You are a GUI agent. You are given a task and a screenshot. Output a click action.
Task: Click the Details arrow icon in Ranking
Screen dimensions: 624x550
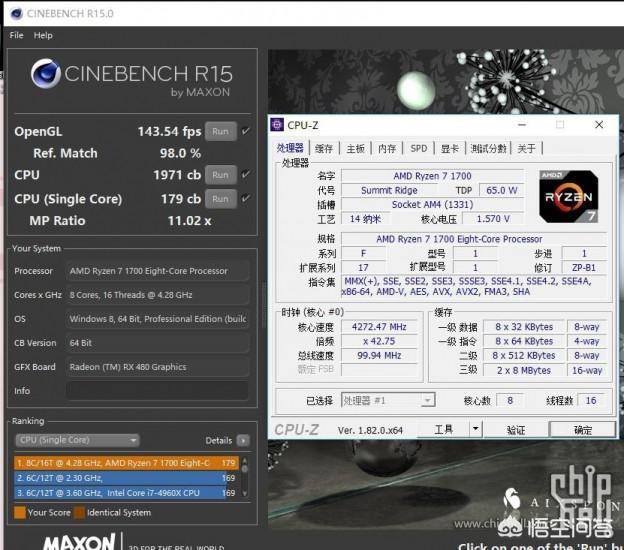tap(243, 441)
